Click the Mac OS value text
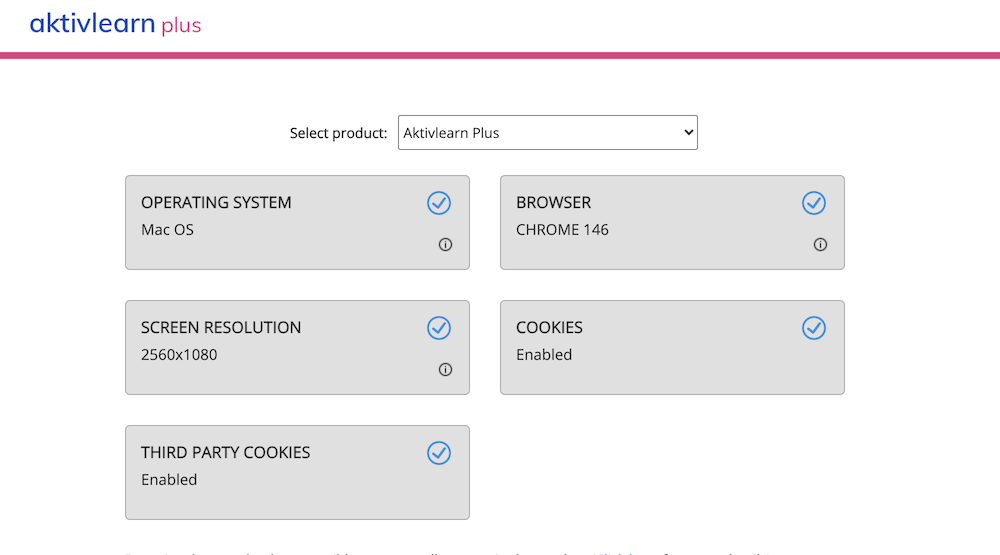This screenshot has height=555, width=1000. [167, 230]
